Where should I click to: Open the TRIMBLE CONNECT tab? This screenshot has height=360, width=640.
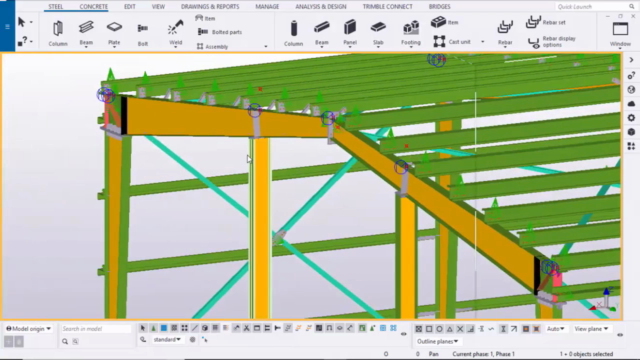(387, 7)
